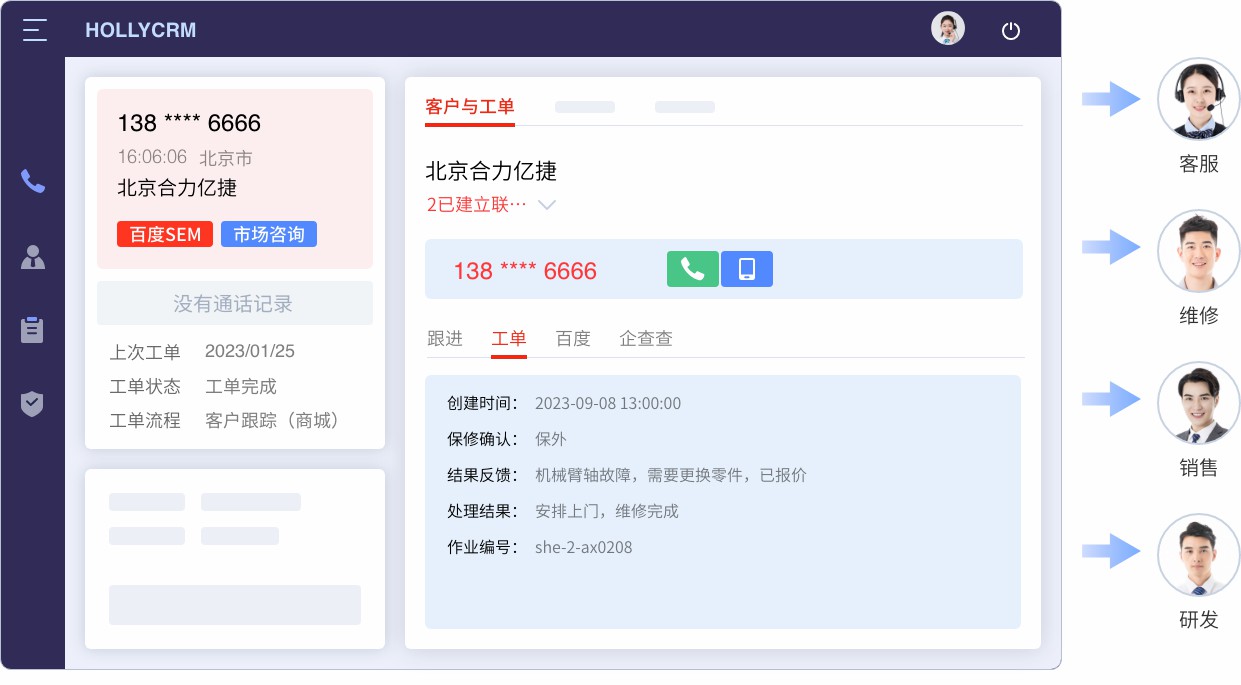1241x685 pixels.
Task: Select the shield security icon in sidebar
Action: click(33, 404)
